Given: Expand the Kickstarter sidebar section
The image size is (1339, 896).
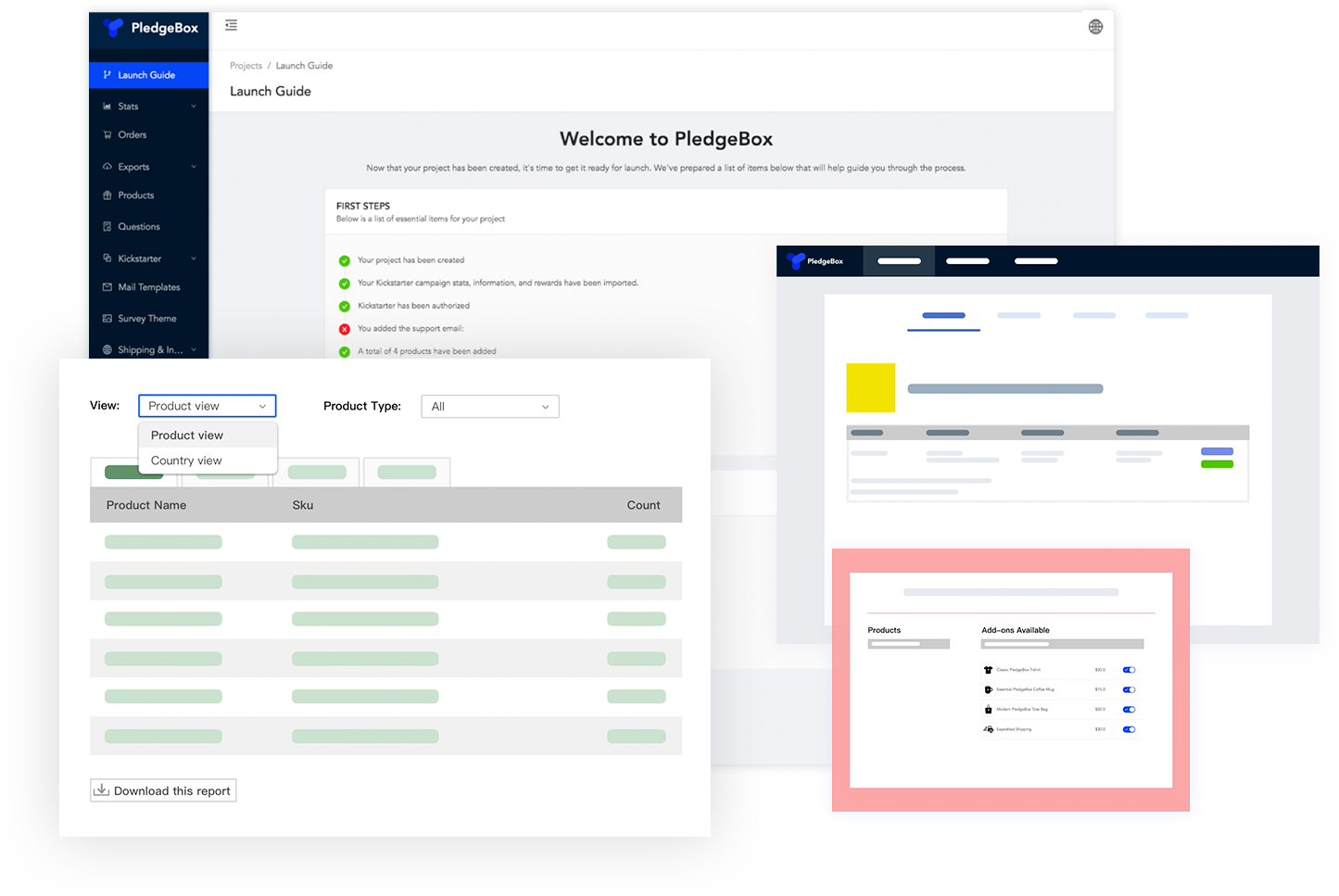Looking at the screenshot, I should click(141, 258).
